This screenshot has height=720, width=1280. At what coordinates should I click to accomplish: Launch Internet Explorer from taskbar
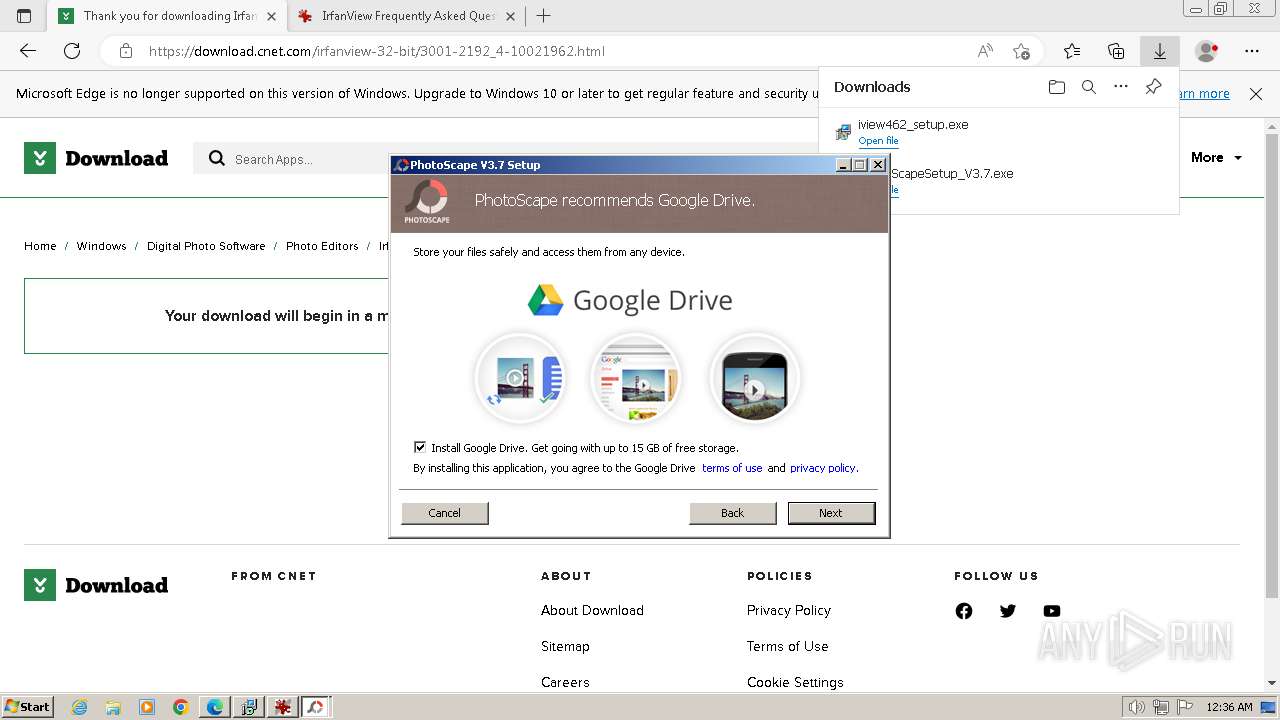[x=80, y=707]
